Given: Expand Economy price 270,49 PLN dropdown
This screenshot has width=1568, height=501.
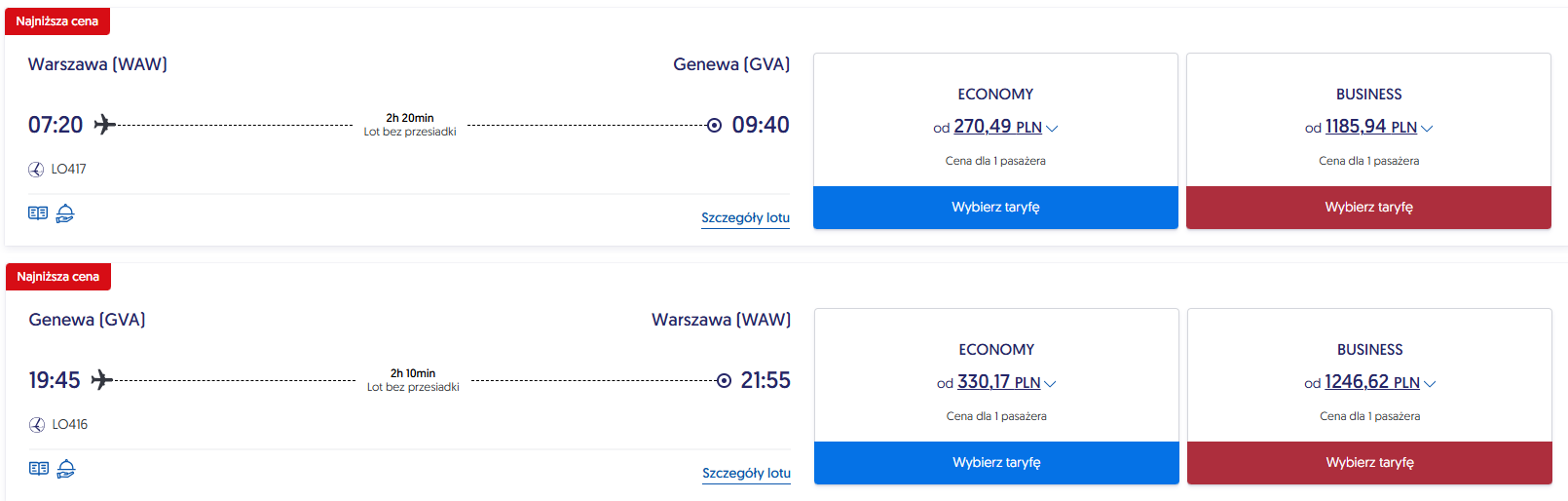Looking at the screenshot, I should (1052, 128).
